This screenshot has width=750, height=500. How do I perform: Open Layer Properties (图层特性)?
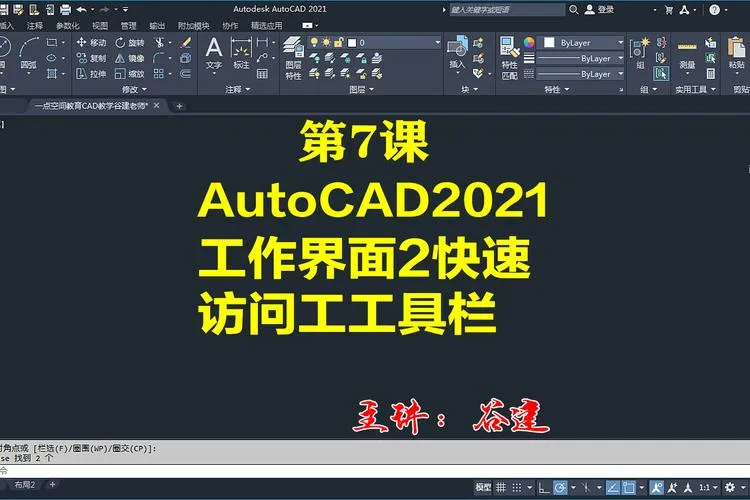tap(293, 58)
